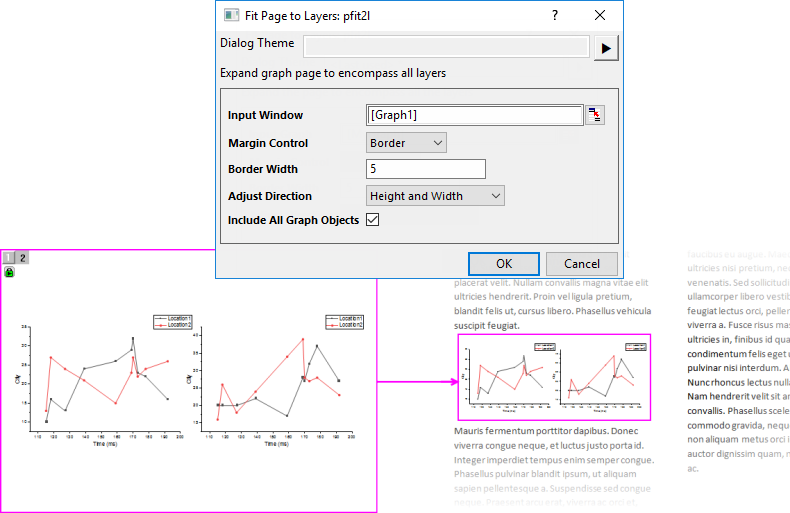Select the legend of the left graph
Viewport: 790px width, 513px height.
[x=172, y=321]
